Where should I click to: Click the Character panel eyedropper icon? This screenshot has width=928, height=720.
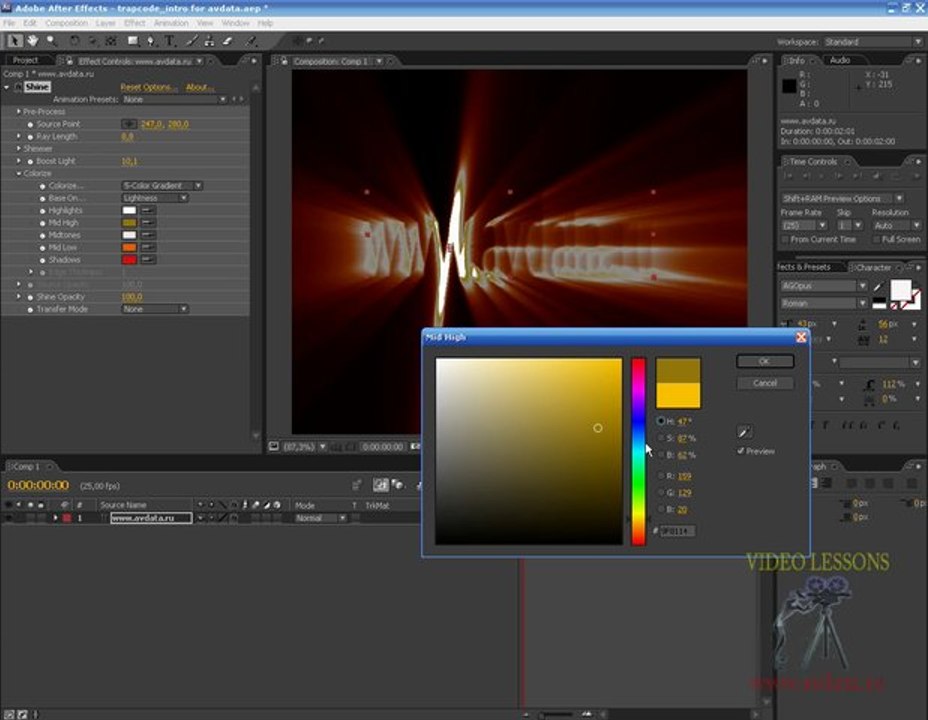[x=878, y=286]
